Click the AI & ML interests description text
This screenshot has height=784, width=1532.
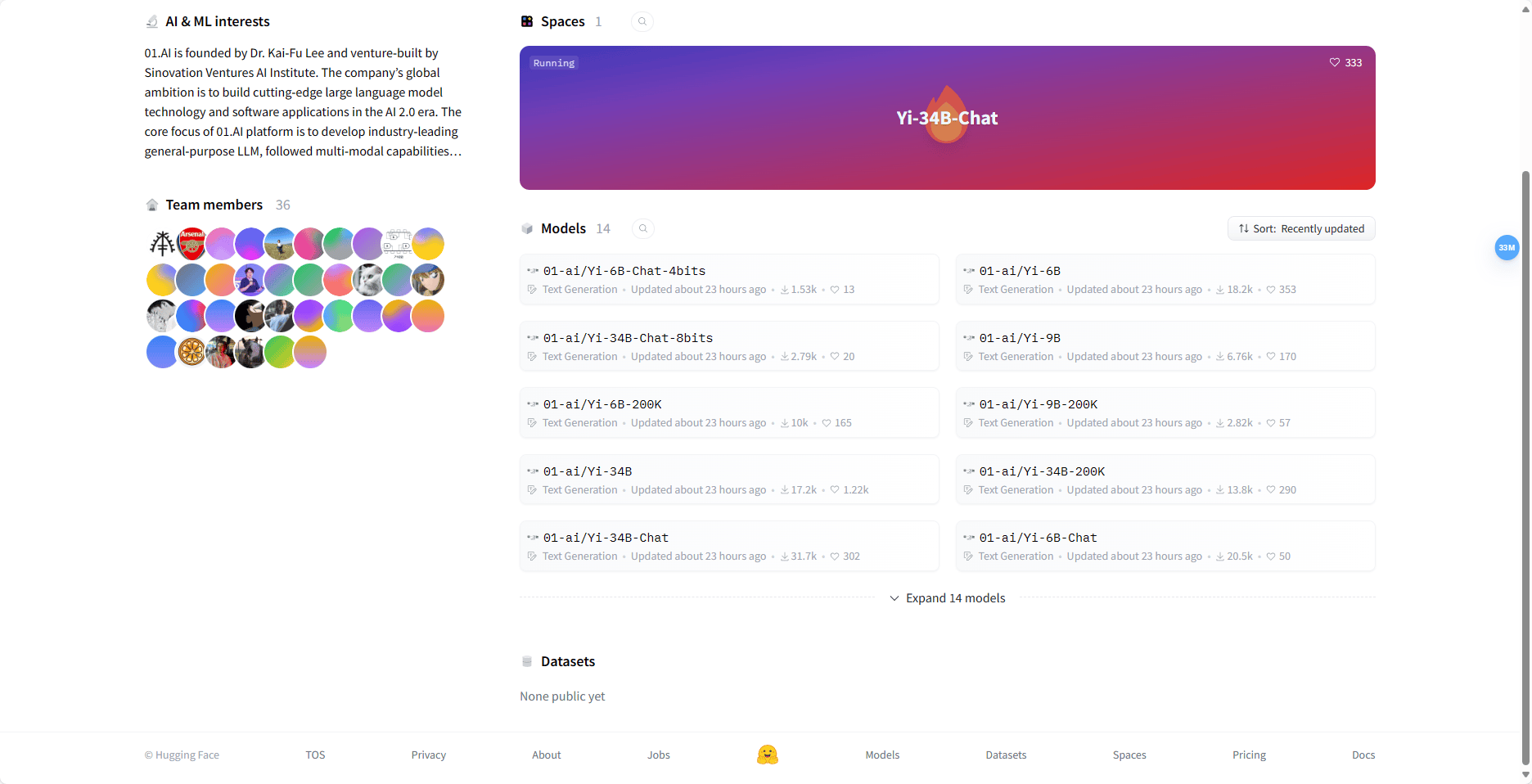(x=304, y=102)
